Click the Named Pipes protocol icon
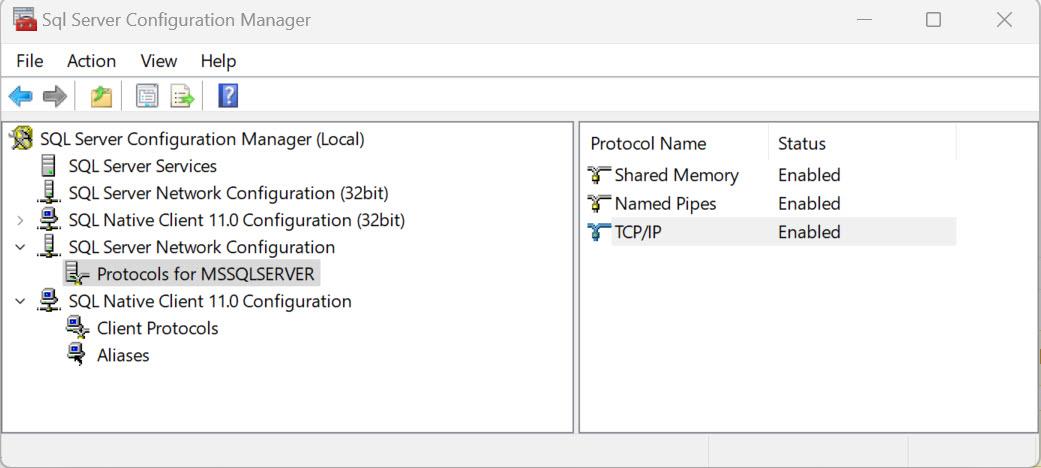The width and height of the screenshot is (1041, 468). tap(599, 204)
